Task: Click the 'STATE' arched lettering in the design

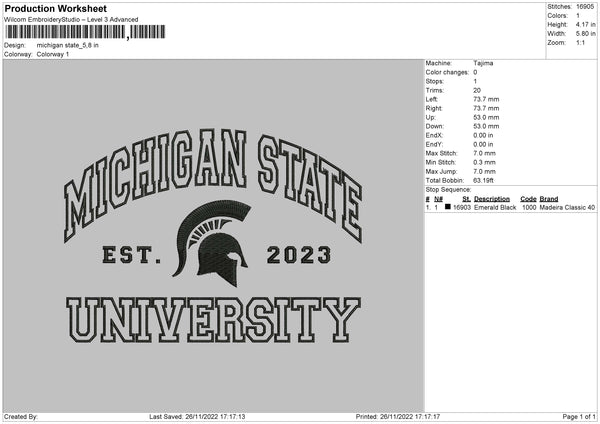Action: coord(310,188)
